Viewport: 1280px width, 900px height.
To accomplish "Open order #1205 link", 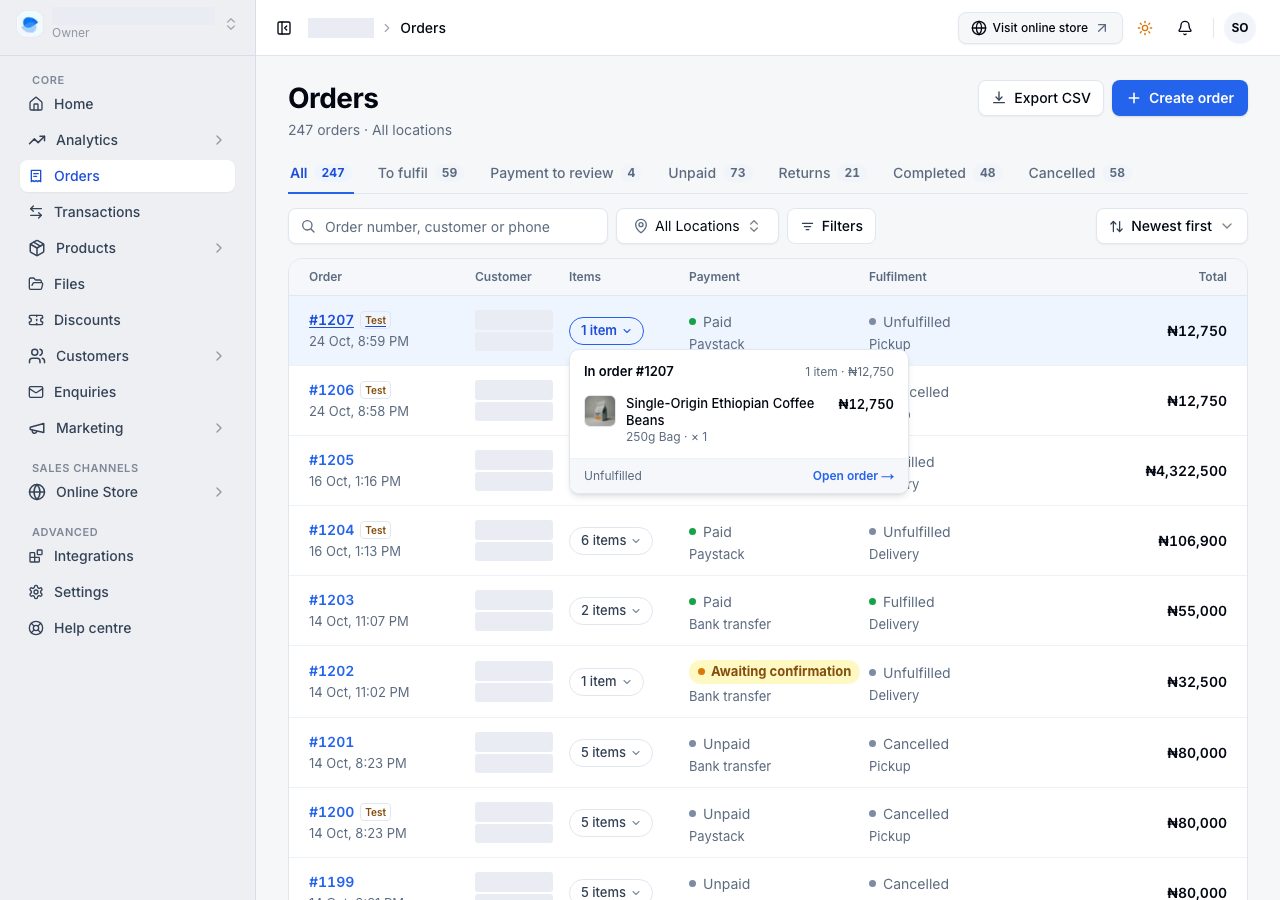I will point(331,460).
